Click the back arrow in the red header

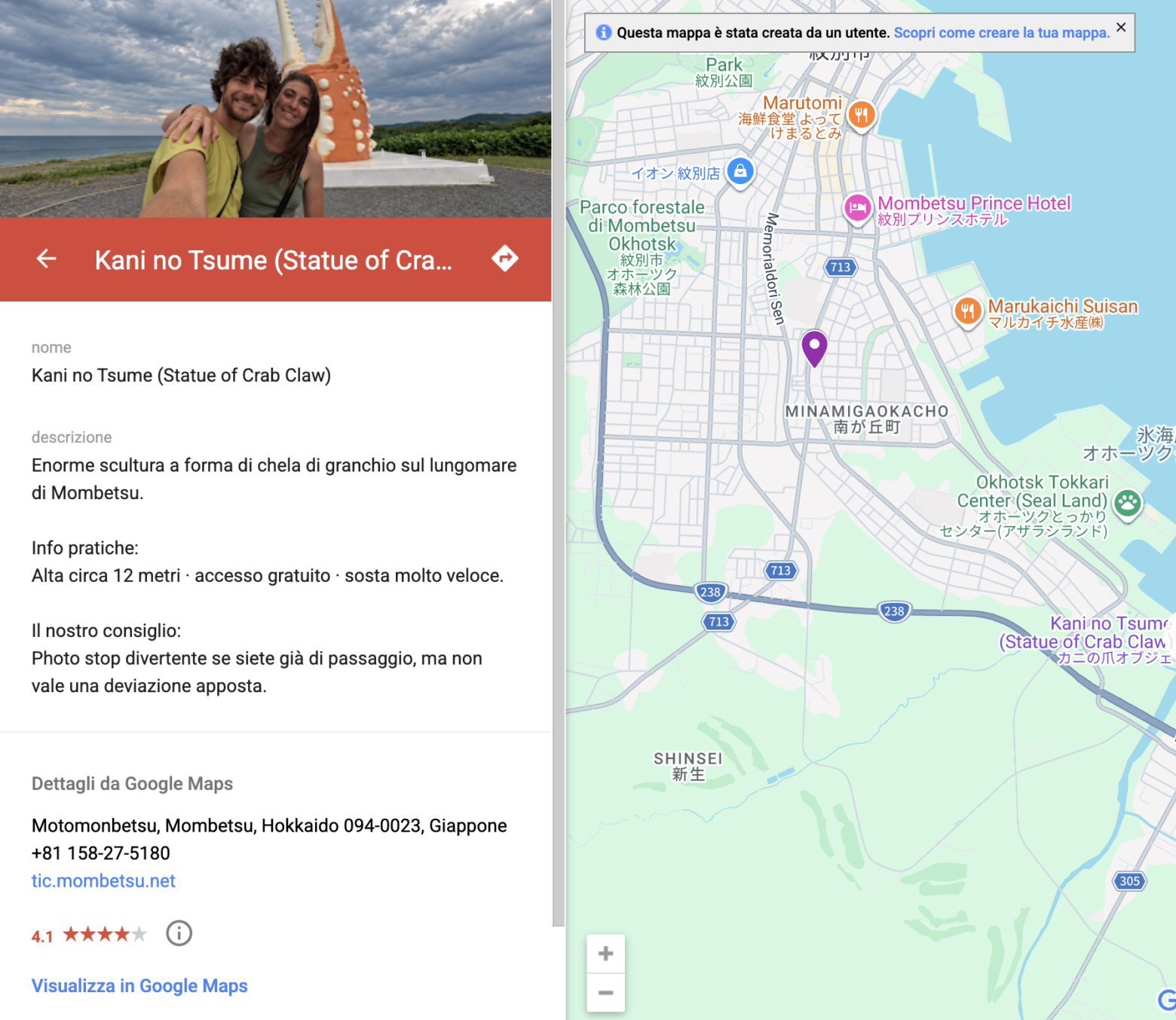[47, 259]
